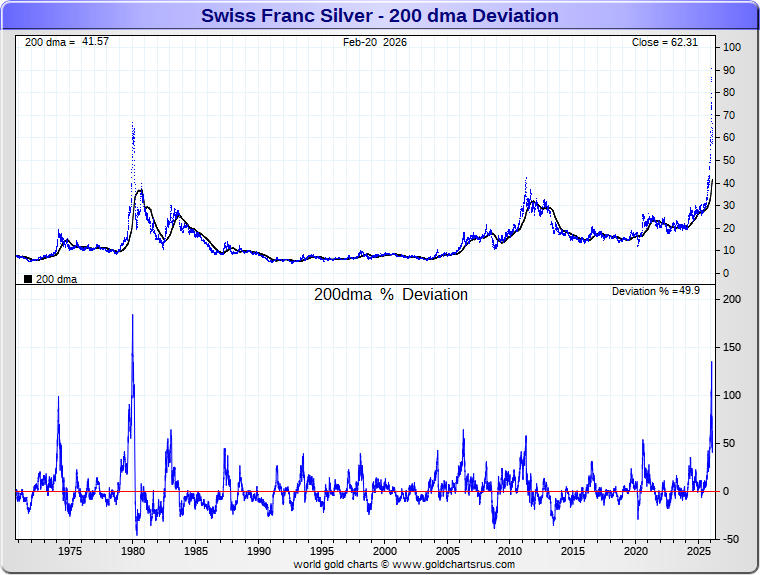The width and height of the screenshot is (760, 575).
Task: Click the 200 dma value 41.57
Action: 95,42
